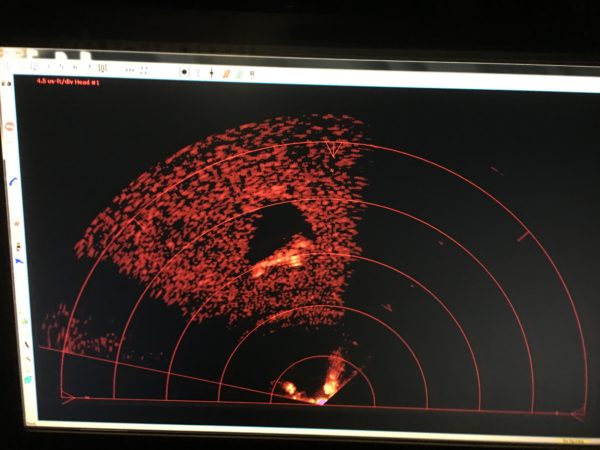Click the magenta sonar head marker at origin
Image resolution: width=600 pixels, height=450 pixels.
[322, 402]
